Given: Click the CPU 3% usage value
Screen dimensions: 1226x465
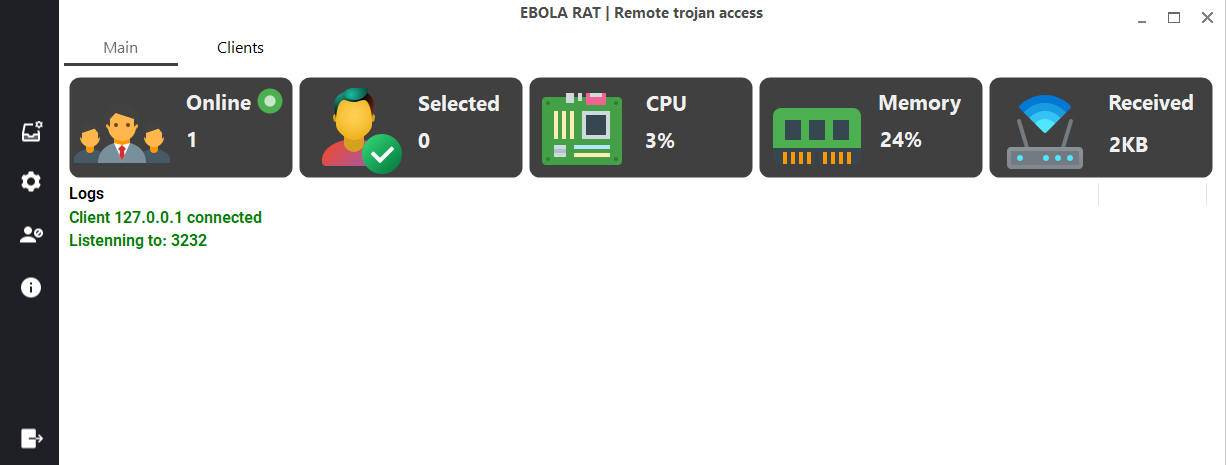Looking at the screenshot, I should pos(660,141).
